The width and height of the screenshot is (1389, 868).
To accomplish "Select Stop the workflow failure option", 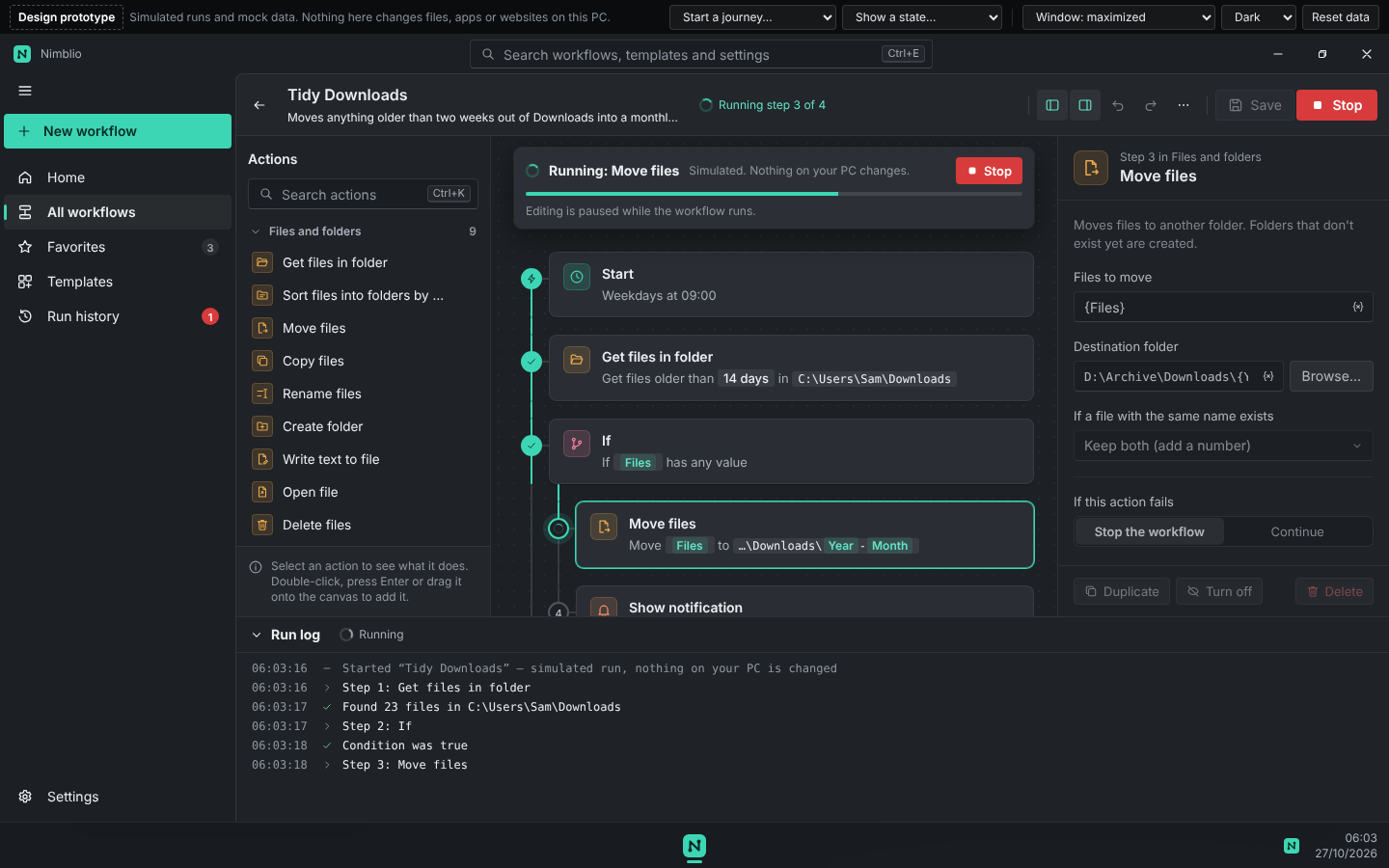I will (1149, 531).
